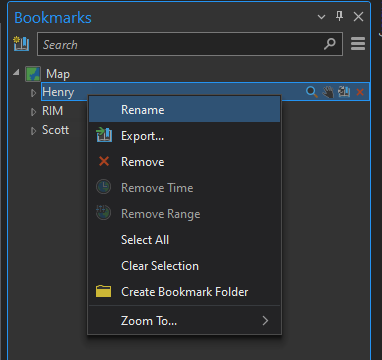The height and width of the screenshot is (360, 382).
Task: Click the Map icon in tree
Action: (33, 74)
